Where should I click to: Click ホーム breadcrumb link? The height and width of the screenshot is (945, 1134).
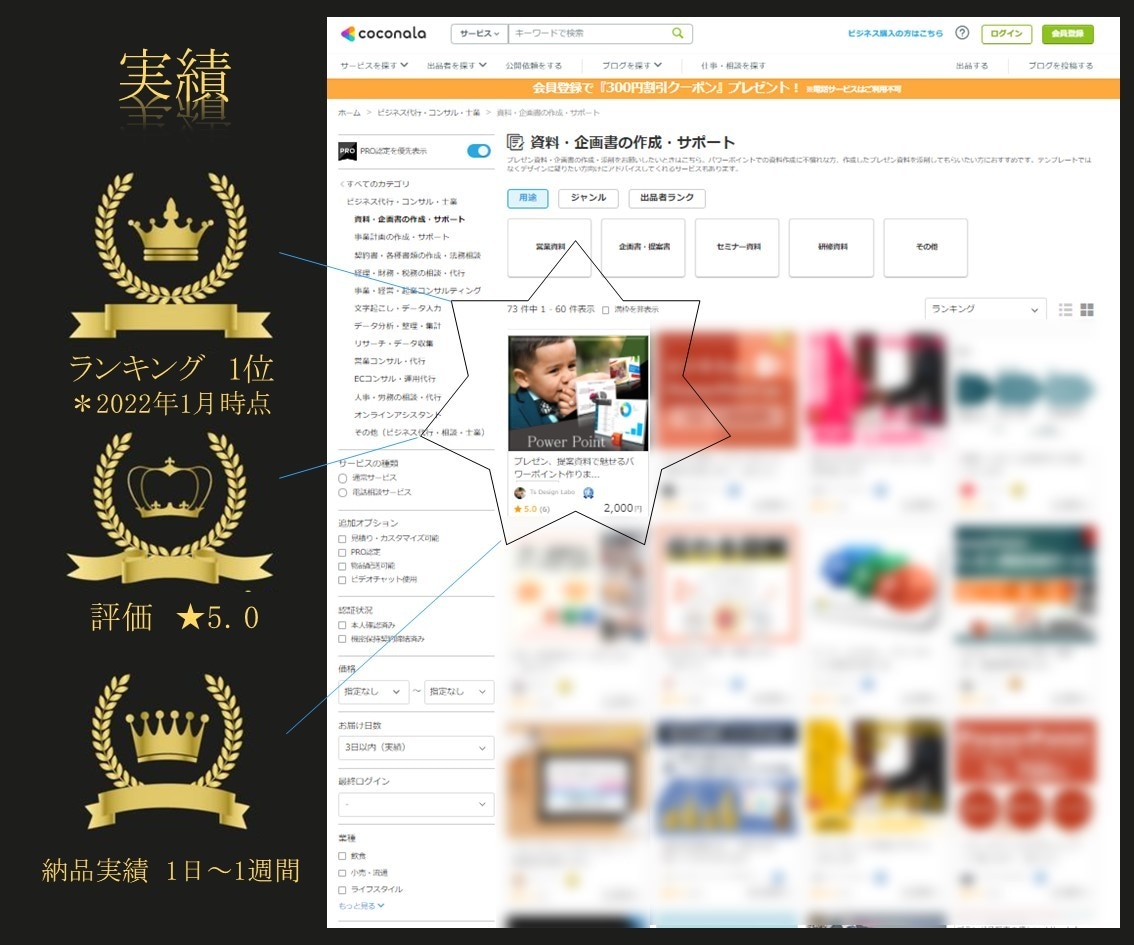tap(349, 113)
